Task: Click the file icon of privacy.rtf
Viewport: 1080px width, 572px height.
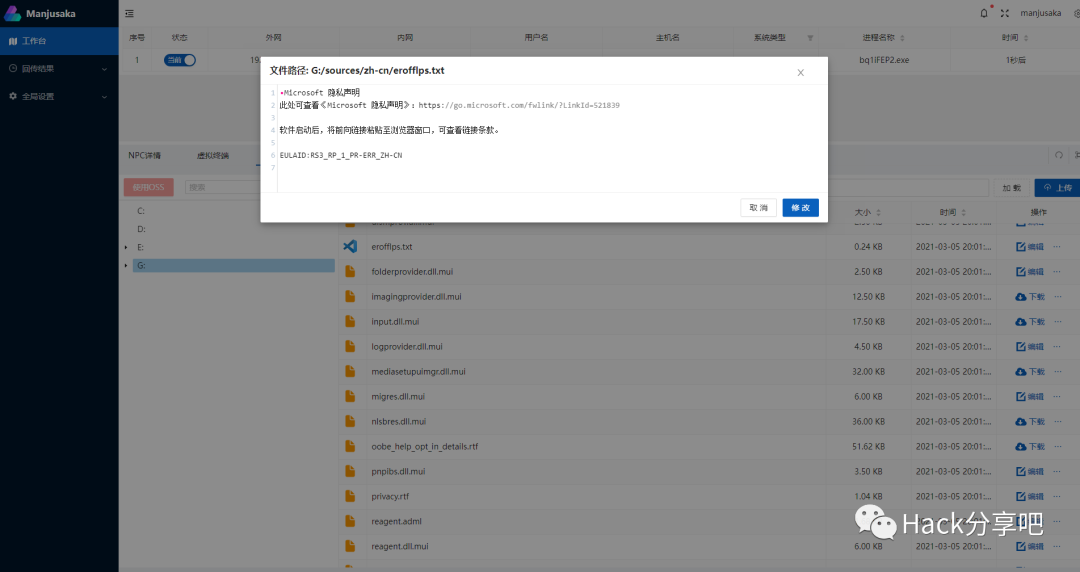Action: coord(350,496)
